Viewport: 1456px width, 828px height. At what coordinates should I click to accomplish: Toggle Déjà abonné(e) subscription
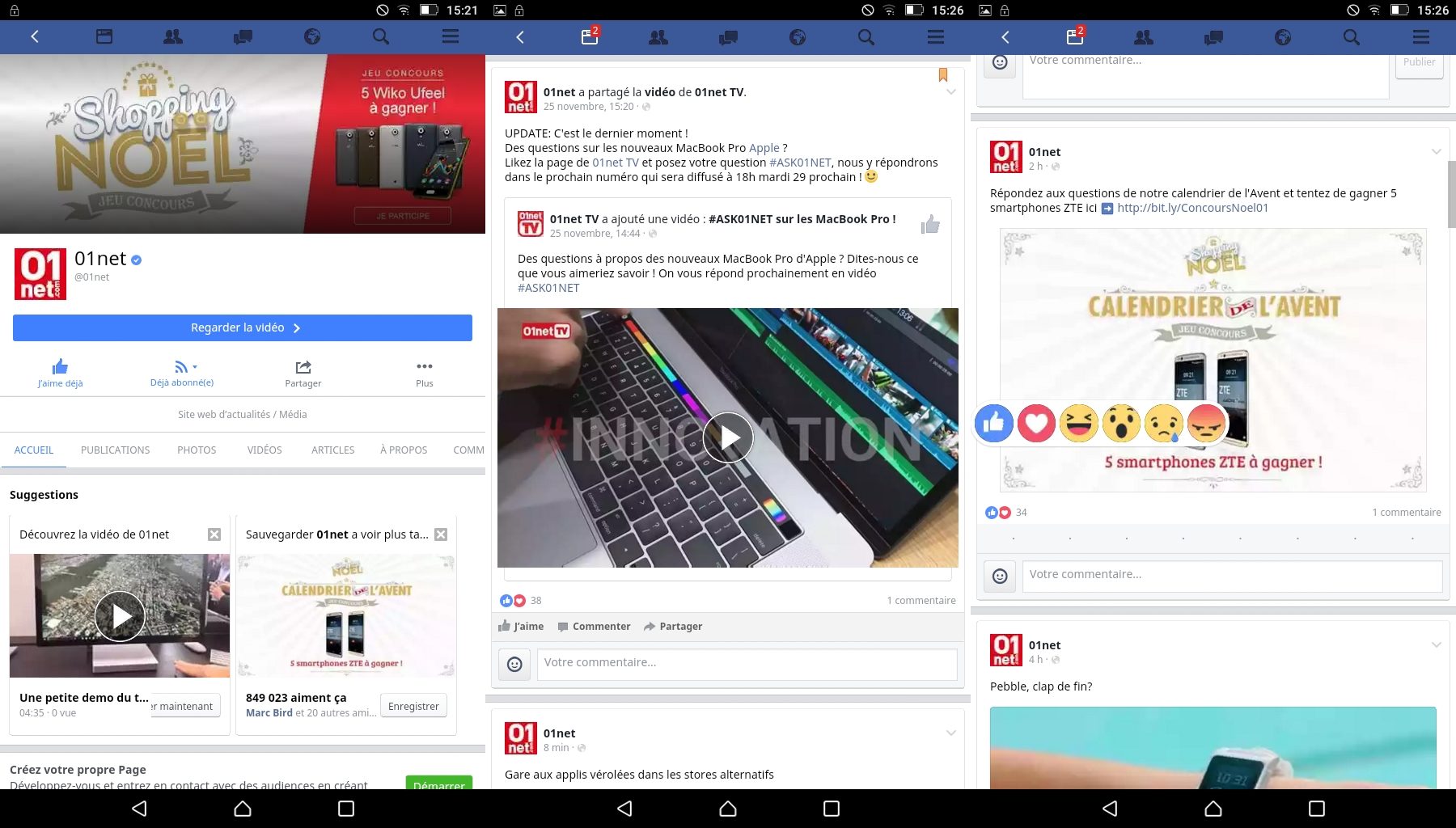pyautogui.click(x=182, y=374)
